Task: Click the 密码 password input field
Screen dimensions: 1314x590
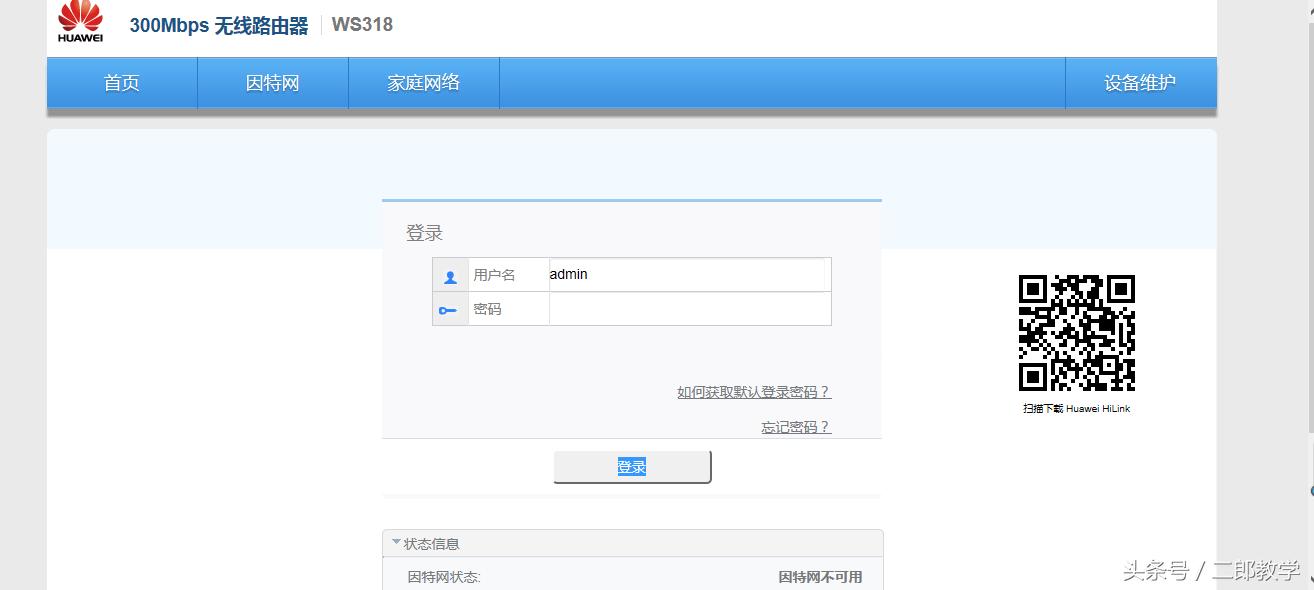Action: [x=690, y=310]
